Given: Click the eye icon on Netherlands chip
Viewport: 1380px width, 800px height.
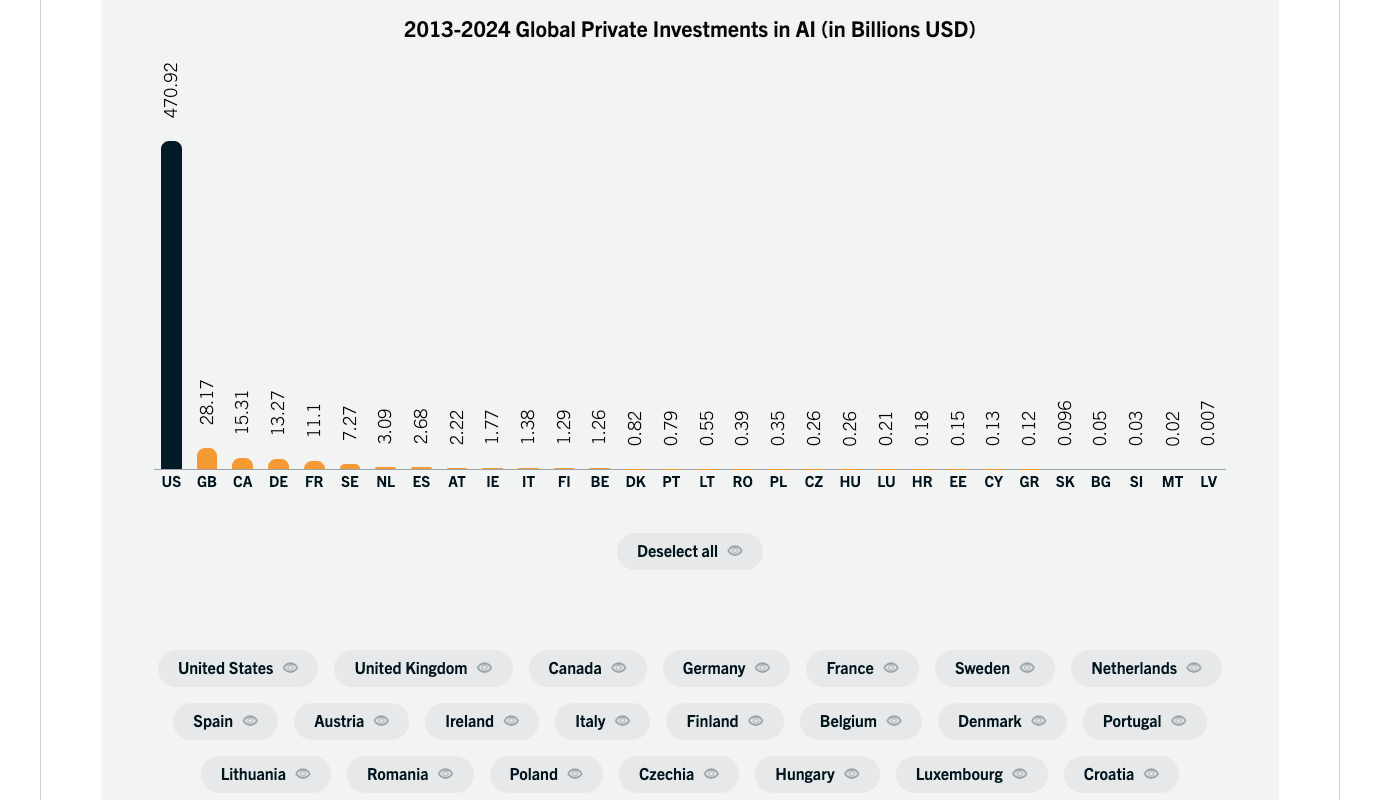Looking at the screenshot, I should click(x=1194, y=668).
